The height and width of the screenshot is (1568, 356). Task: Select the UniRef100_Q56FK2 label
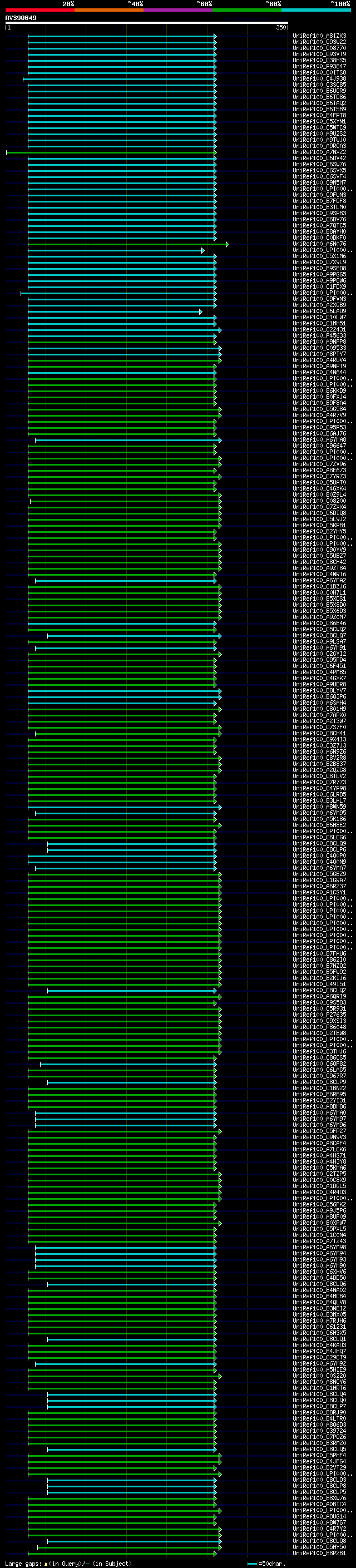click(319, 1205)
